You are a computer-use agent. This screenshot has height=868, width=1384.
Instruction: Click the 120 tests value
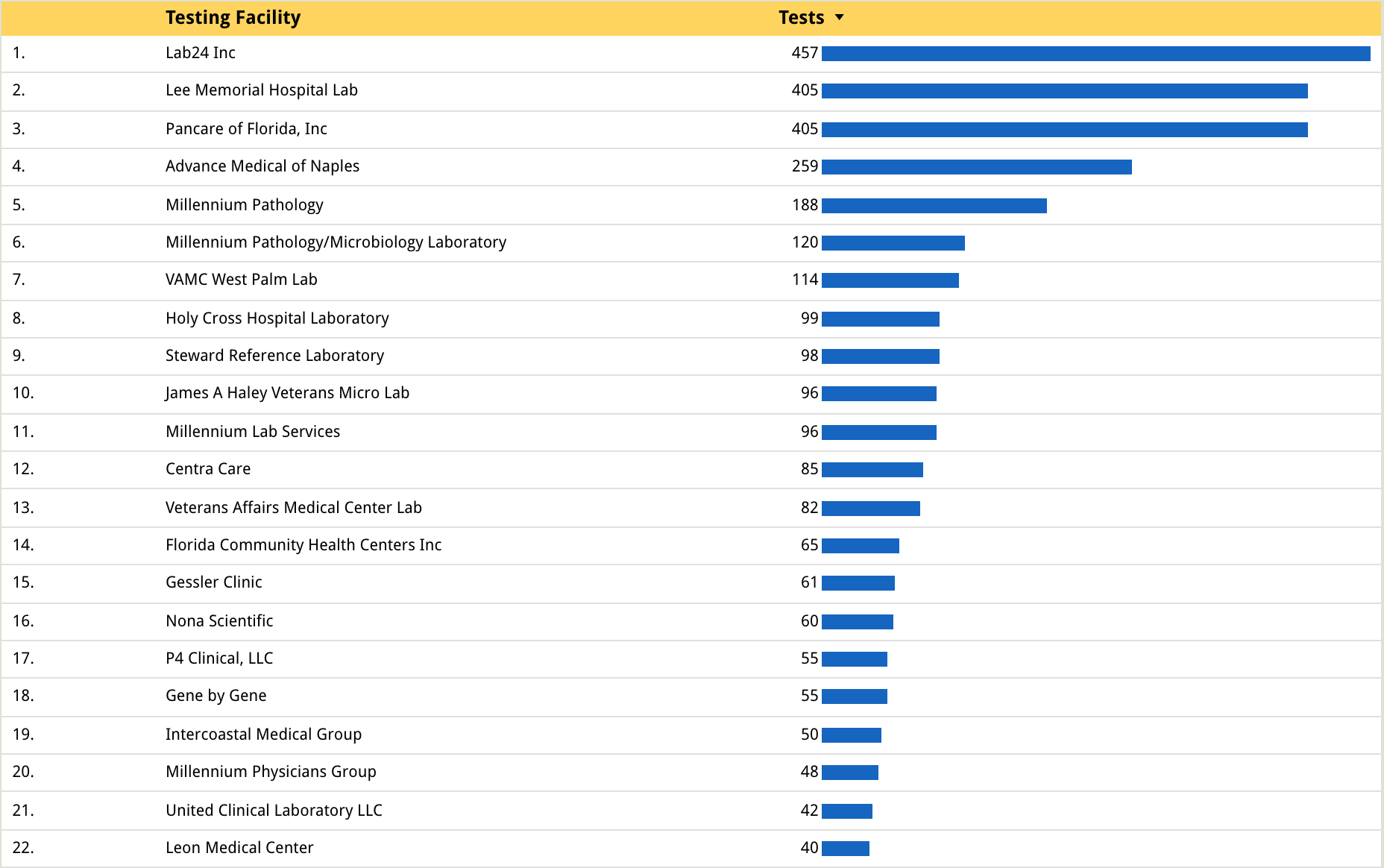(x=805, y=242)
